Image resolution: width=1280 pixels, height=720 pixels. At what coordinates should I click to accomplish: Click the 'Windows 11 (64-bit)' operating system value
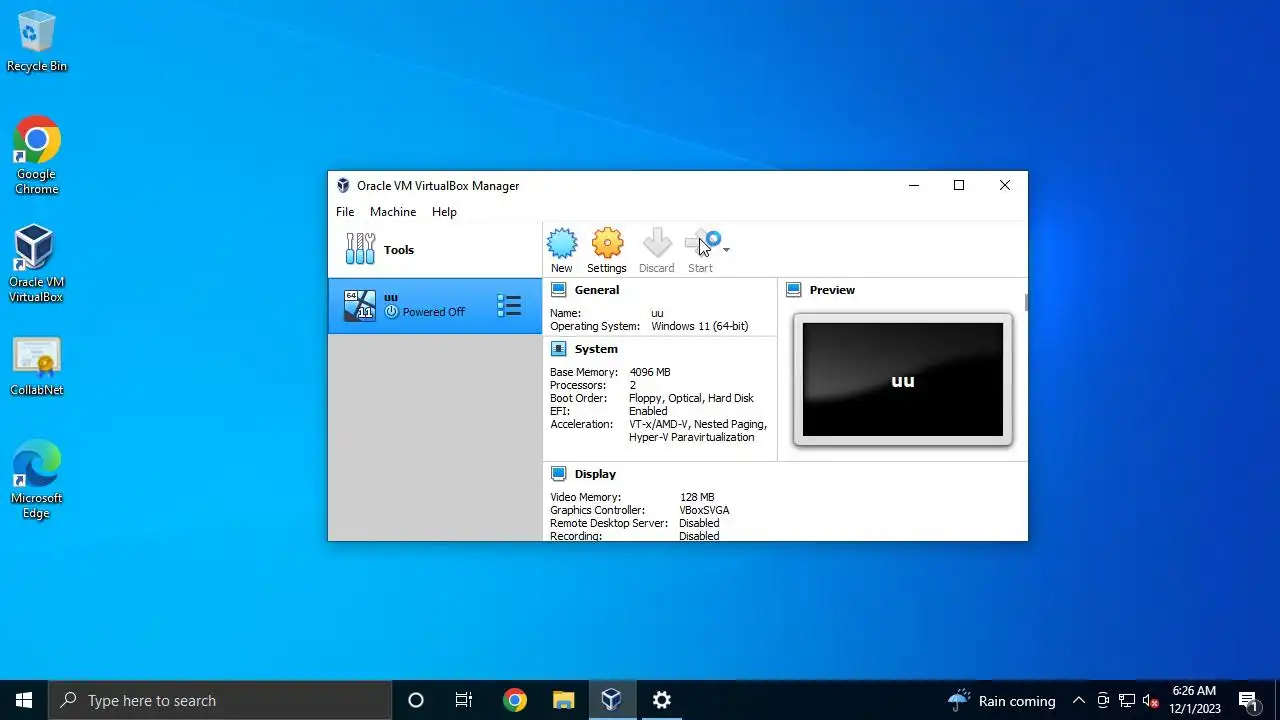point(699,326)
